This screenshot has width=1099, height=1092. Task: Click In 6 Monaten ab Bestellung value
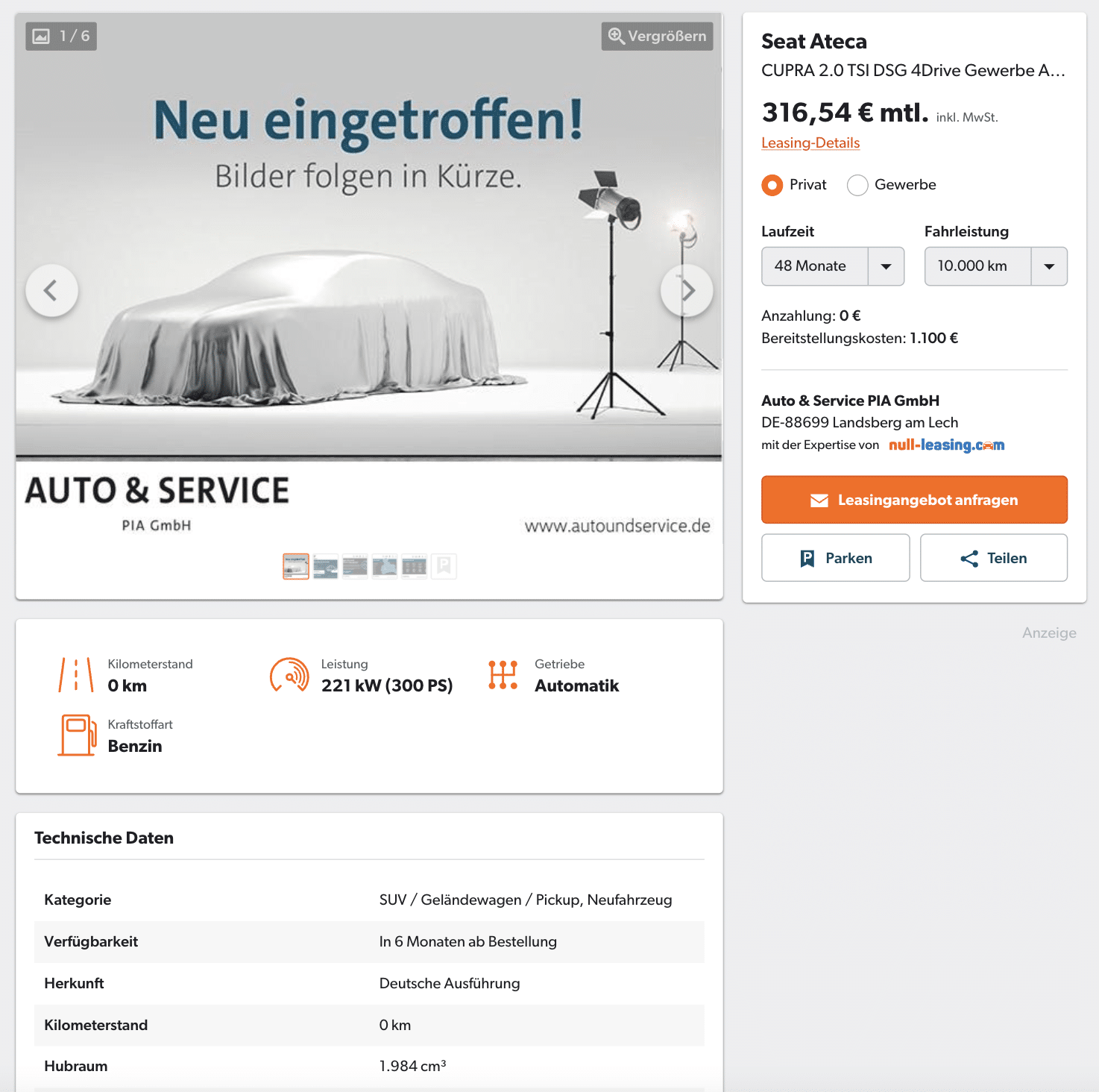click(x=468, y=942)
